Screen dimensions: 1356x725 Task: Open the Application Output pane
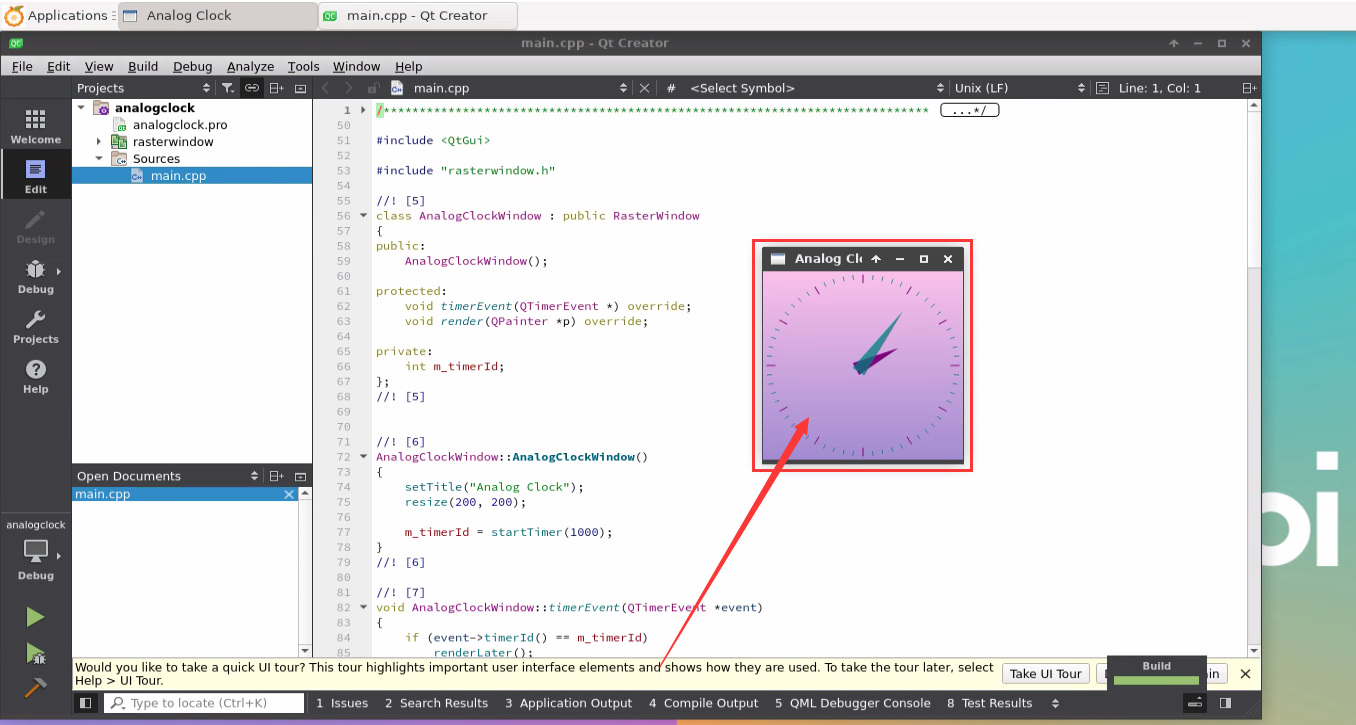[568, 703]
